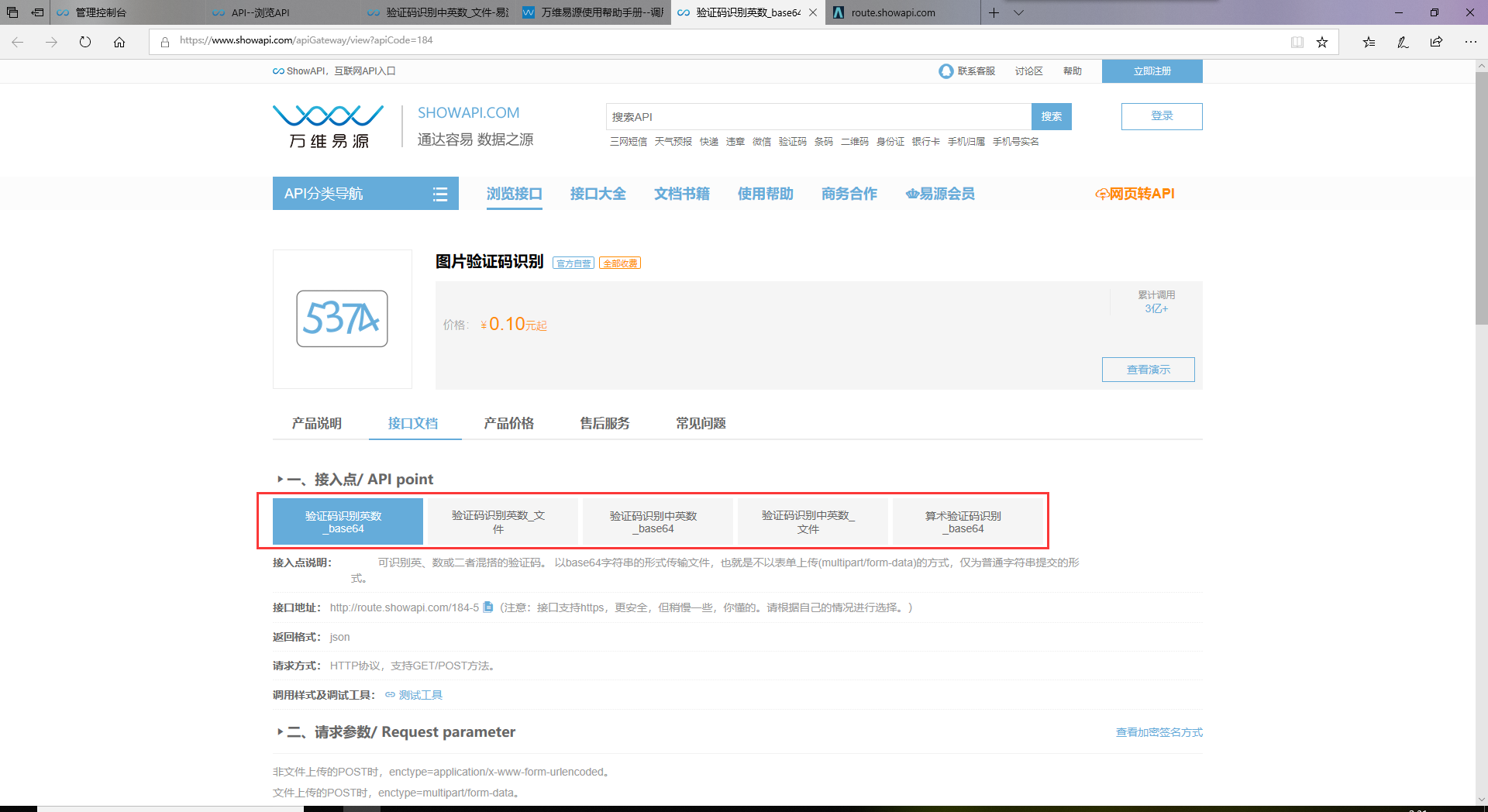Viewport: 1488px width, 812px height.
Task: Select the 常见问题 tab
Action: pos(701,423)
